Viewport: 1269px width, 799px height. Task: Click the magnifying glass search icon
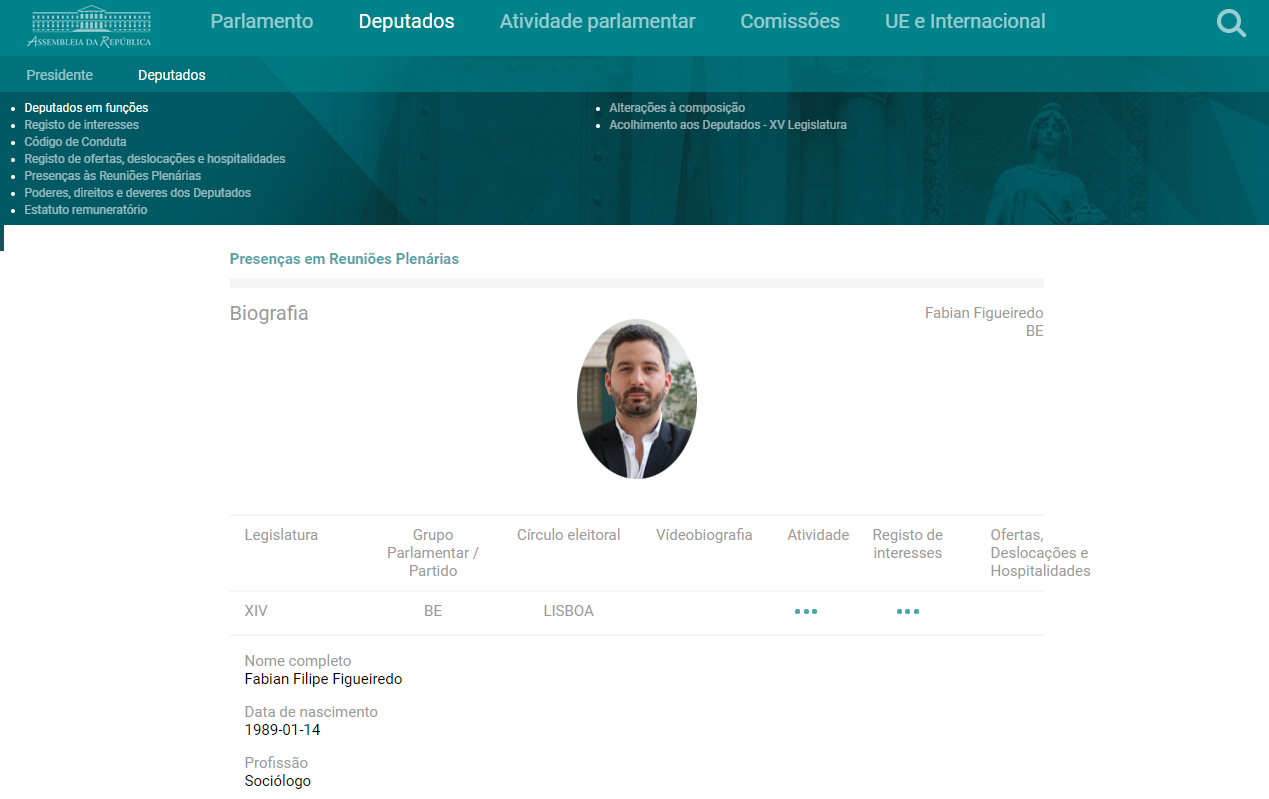tap(1231, 23)
